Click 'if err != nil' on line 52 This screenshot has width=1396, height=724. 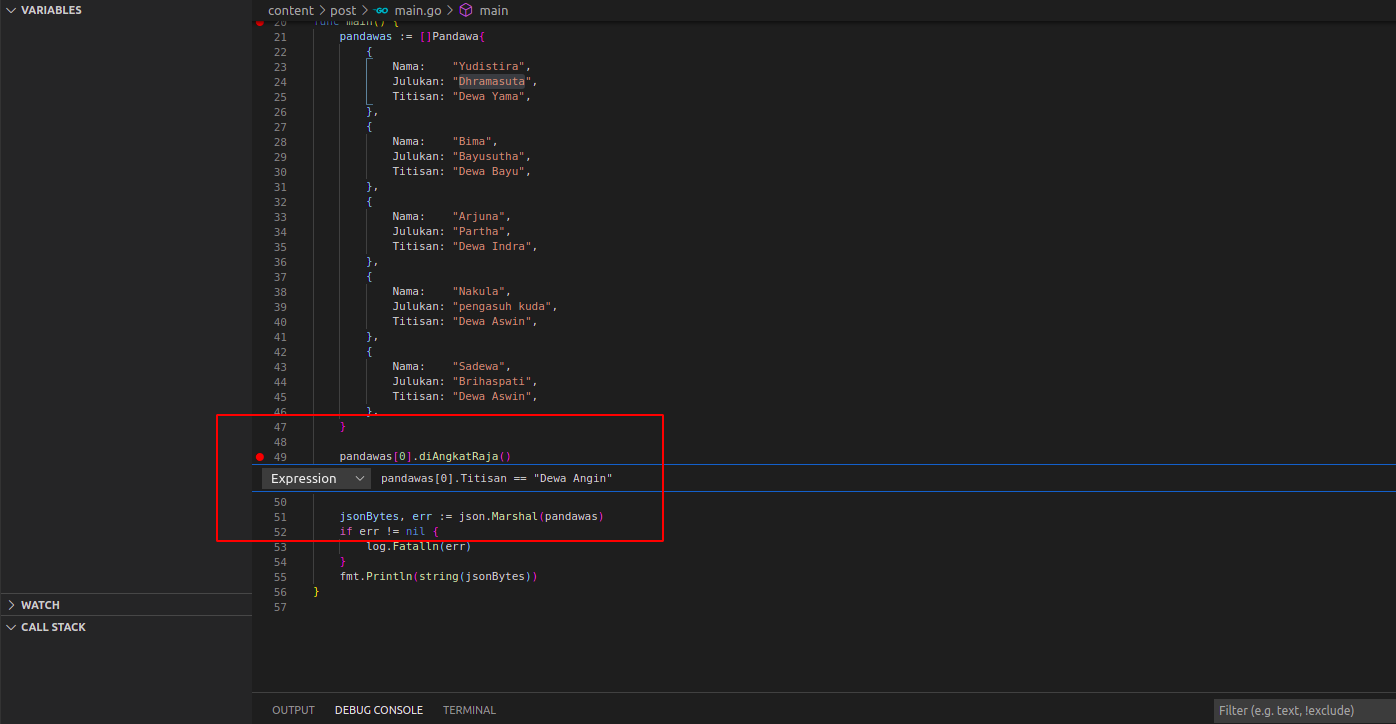click(x=383, y=532)
